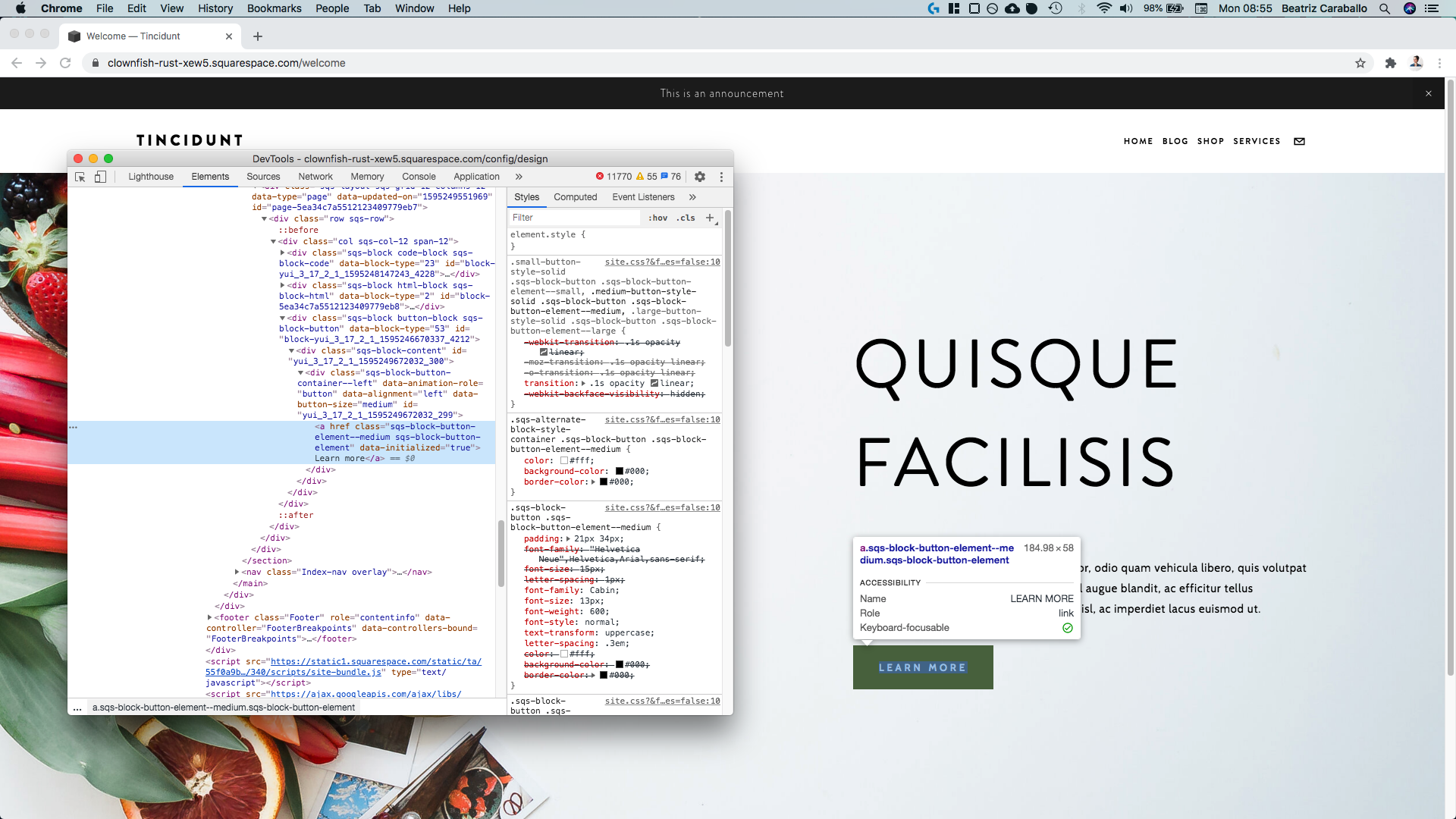Expand the footer element in DOM tree
Viewport: 1456px width, 819px height.
tap(210, 617)
